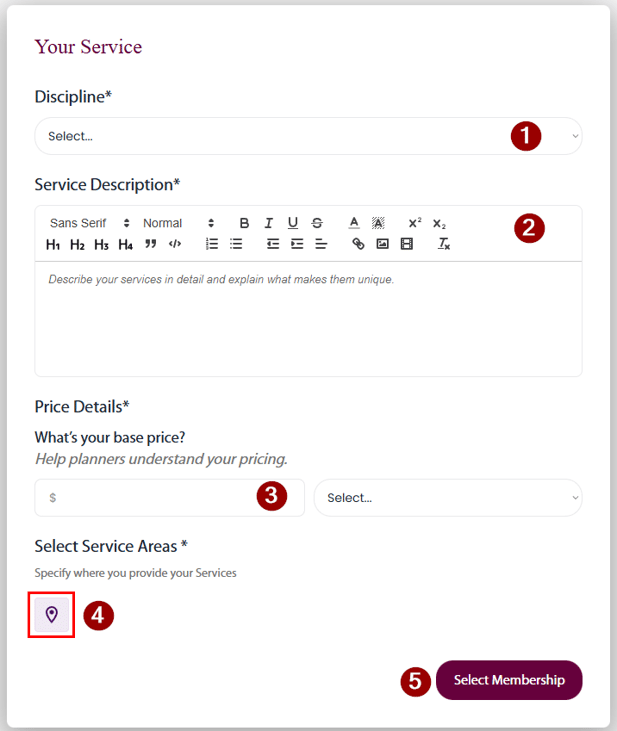
Task: Open the Sans Serif font dropdown
Action: (90, 223)
